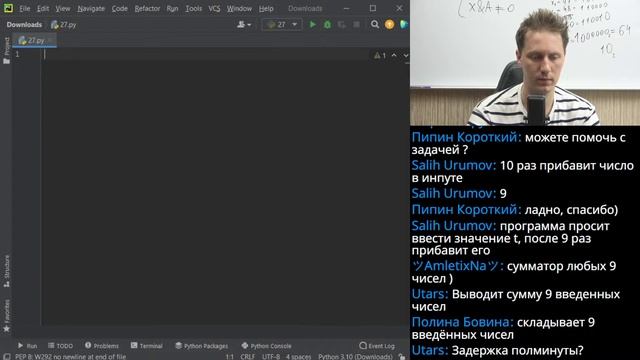Open the Event Log

pos(377,346)
